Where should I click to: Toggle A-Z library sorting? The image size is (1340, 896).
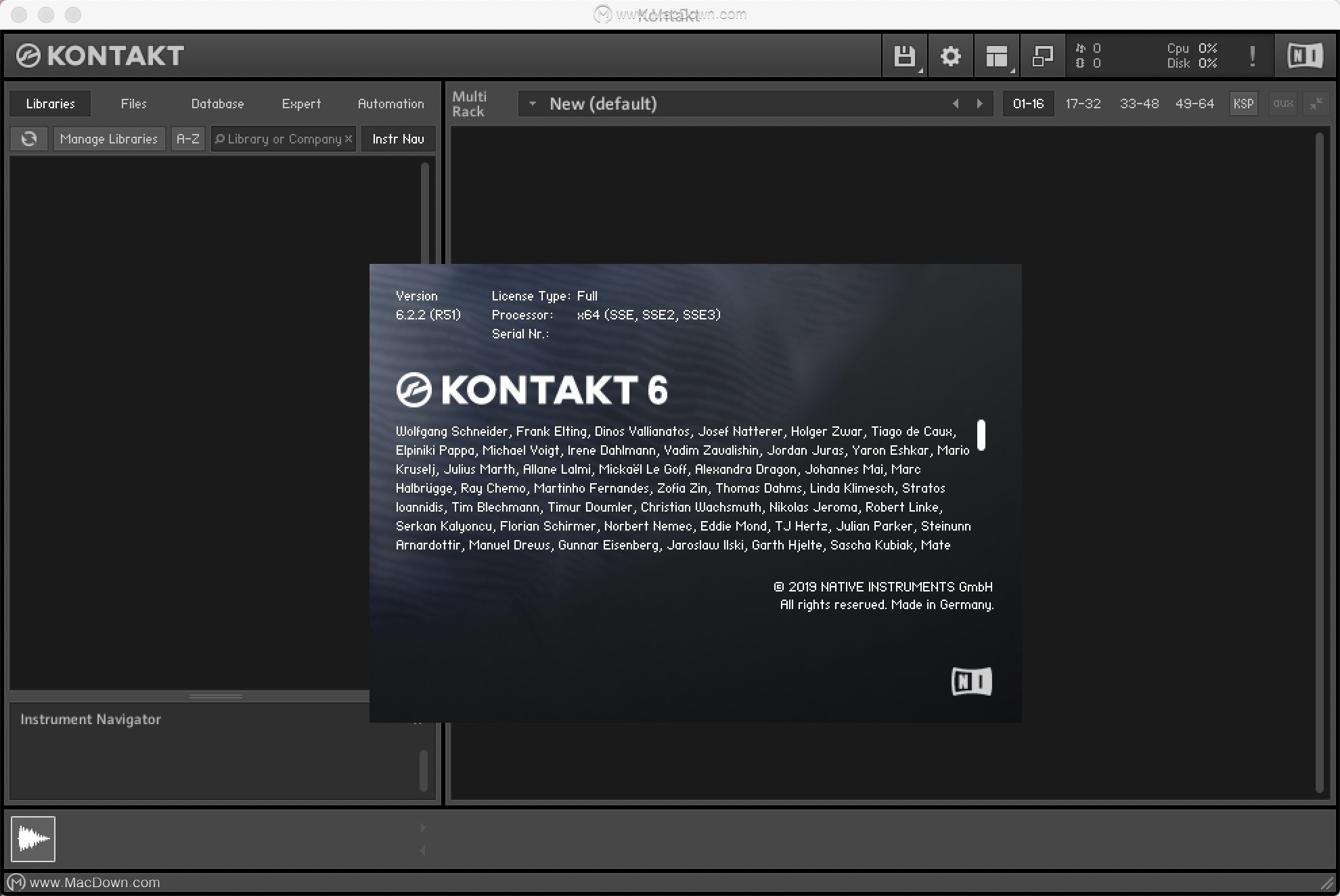[187, 139]
